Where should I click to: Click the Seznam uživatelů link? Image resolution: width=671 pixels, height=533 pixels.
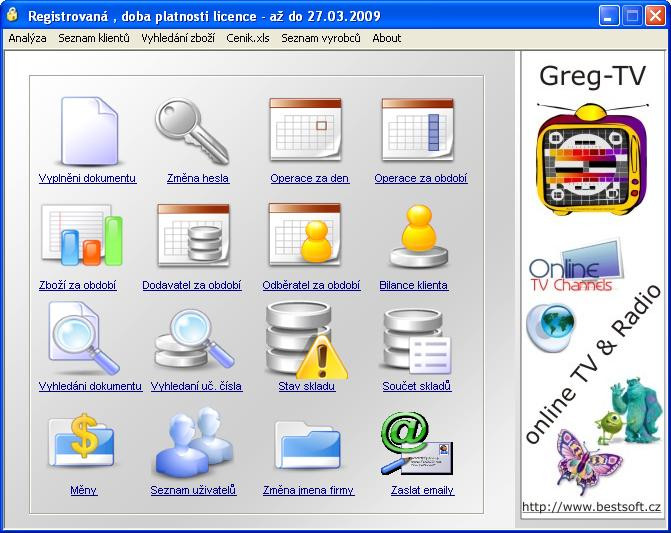193,490
